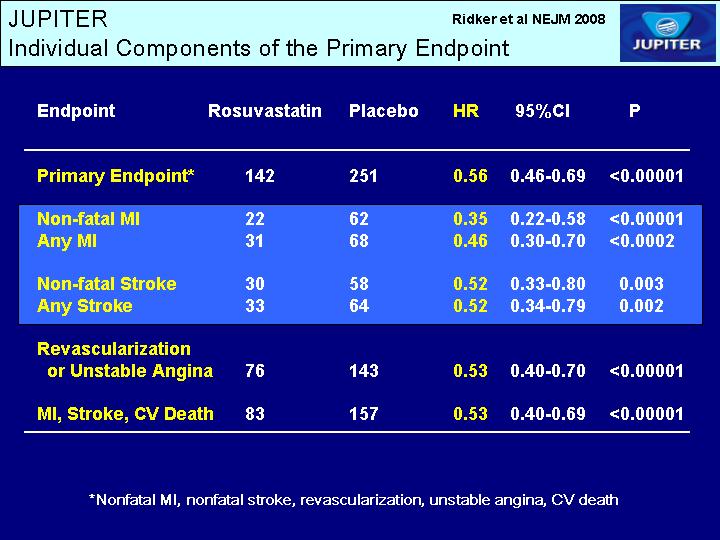Click the JUPITER logo image
720x540 pixels.
[667, 33]
